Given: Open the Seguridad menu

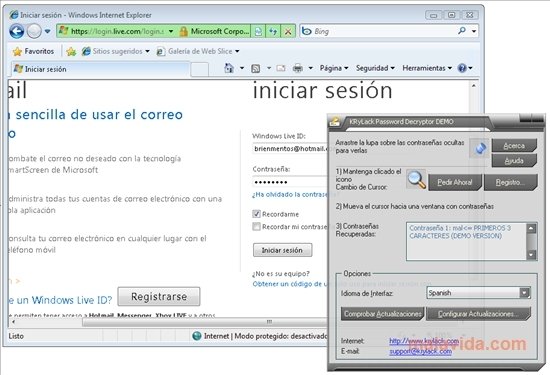Looking at the screenshot, I should (375, 68).
